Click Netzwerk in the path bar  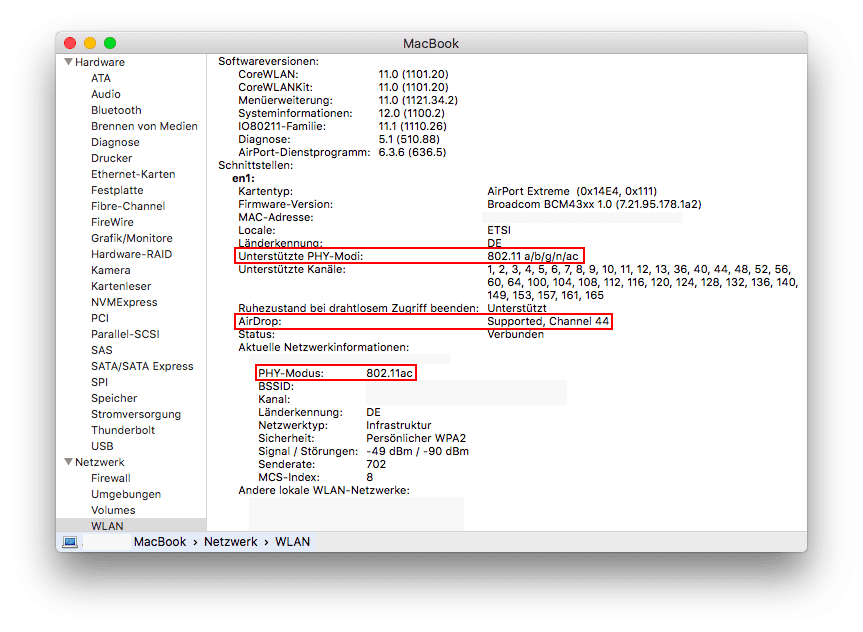(231, 542)
